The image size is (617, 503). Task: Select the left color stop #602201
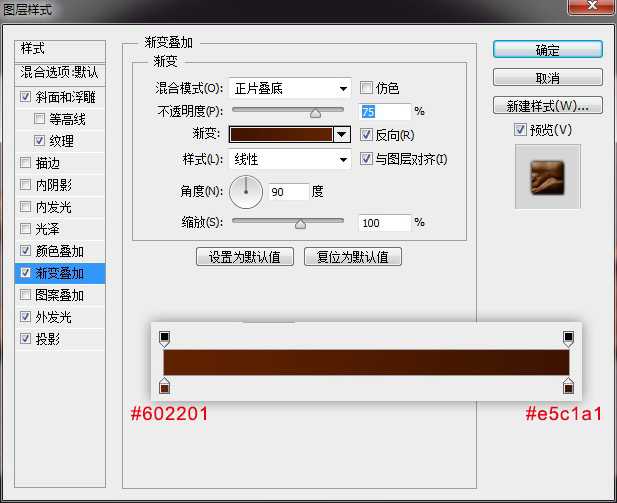click(164, 386)
